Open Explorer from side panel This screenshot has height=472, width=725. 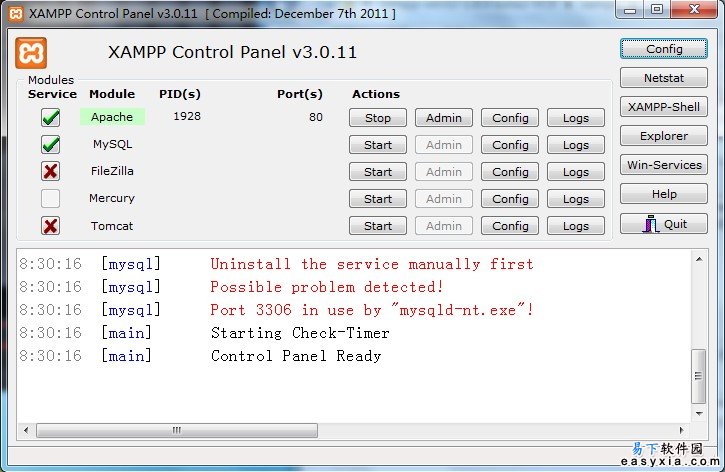click(664, 136)
